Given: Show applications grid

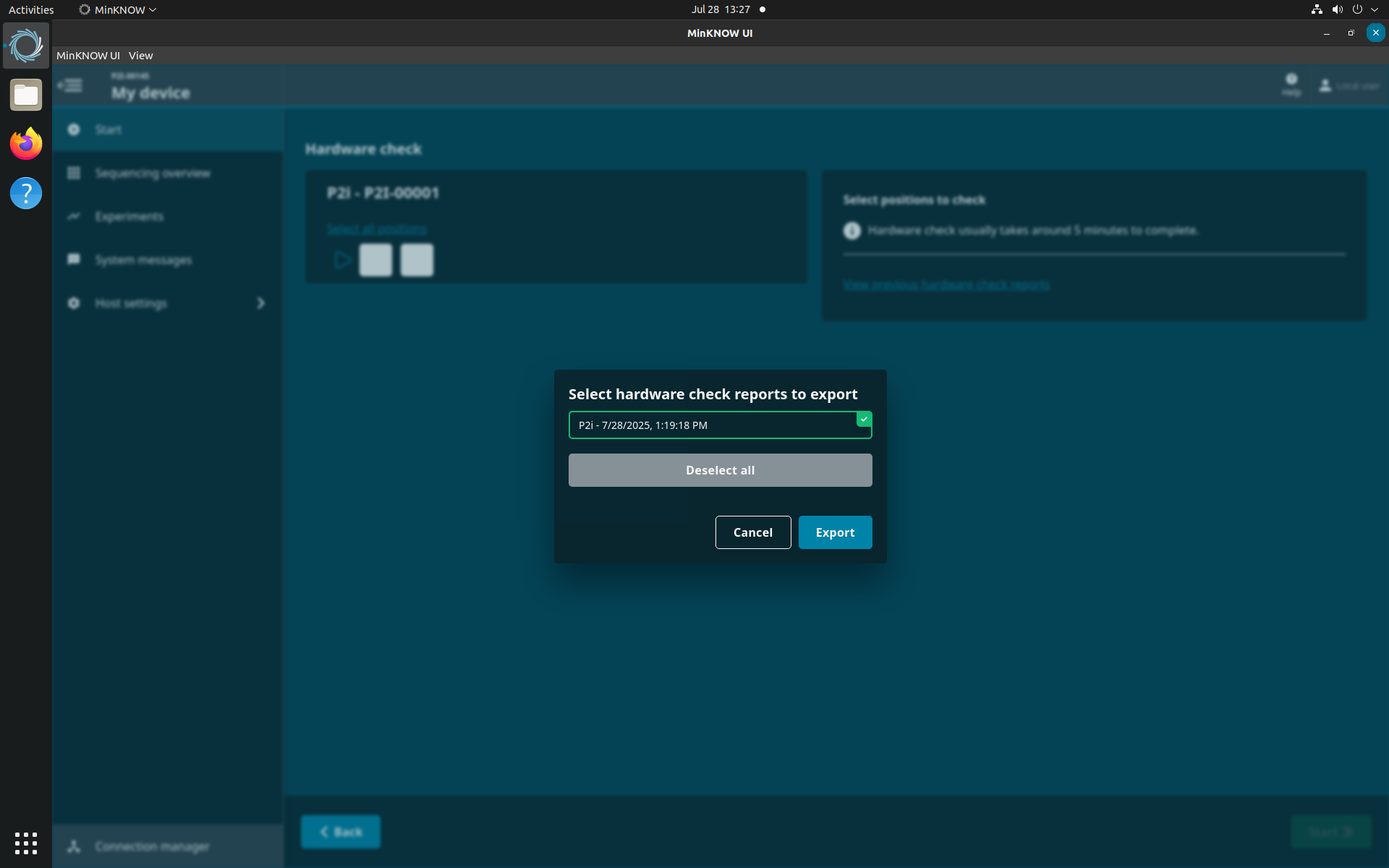Looking at the screenshot, I should pos(26,843).
